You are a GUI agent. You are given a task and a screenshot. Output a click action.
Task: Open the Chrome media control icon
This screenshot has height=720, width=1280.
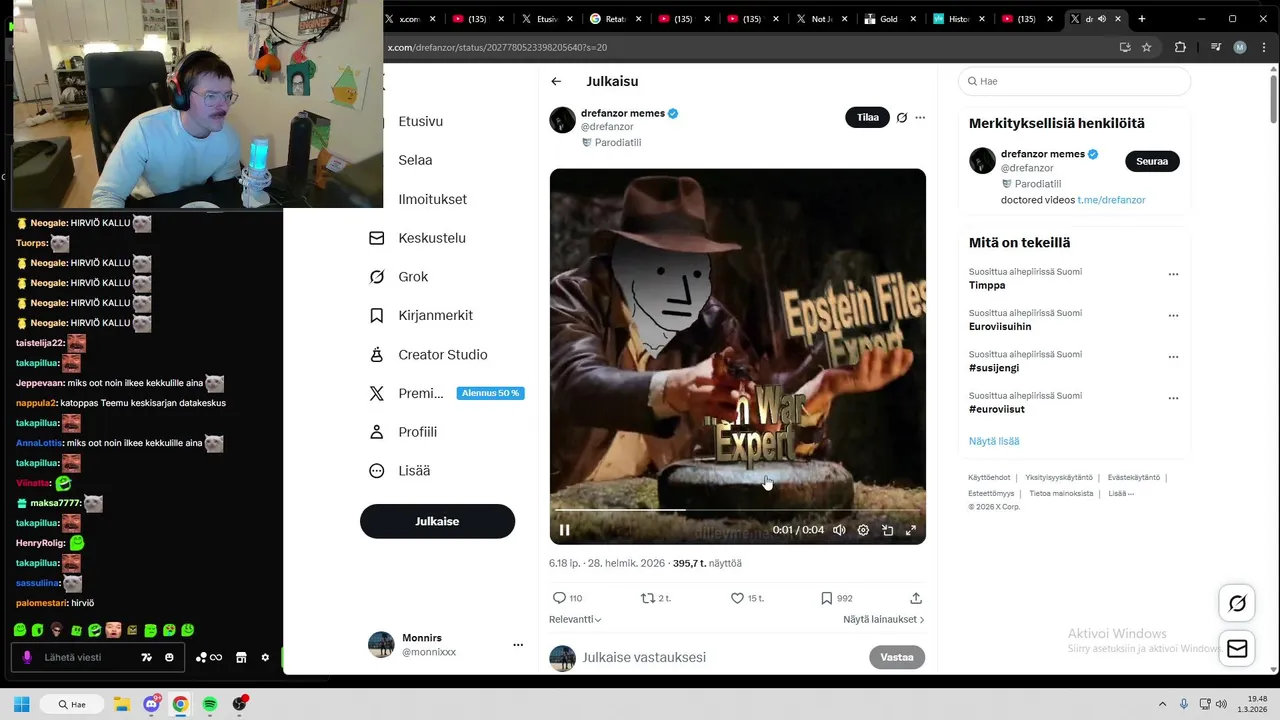point(1216,47)
